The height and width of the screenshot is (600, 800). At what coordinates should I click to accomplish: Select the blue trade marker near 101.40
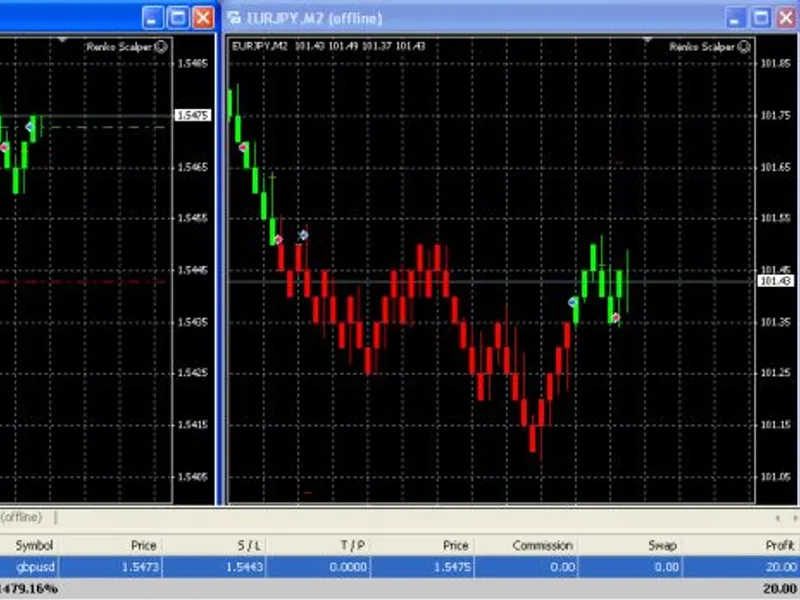[572, 302]
